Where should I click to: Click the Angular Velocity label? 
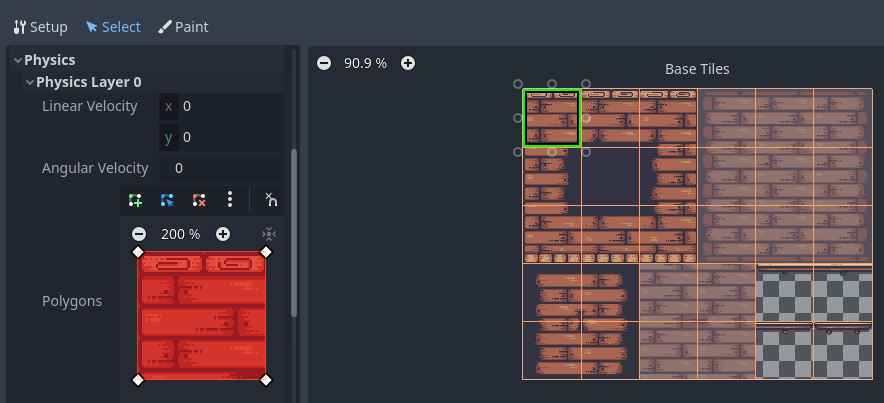click(x=95, y=168)
